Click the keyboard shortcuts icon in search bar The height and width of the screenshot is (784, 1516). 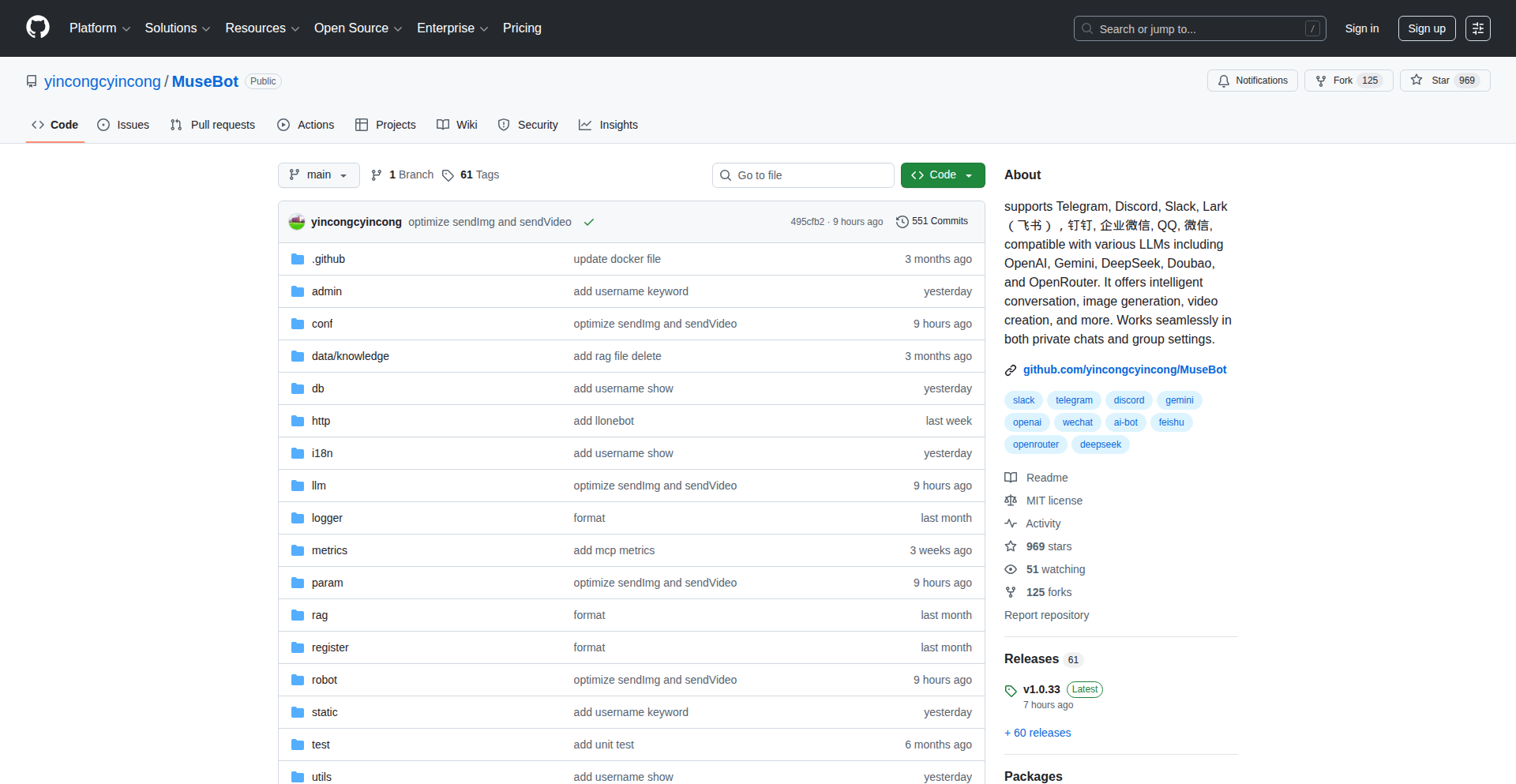coord(1312,28)
